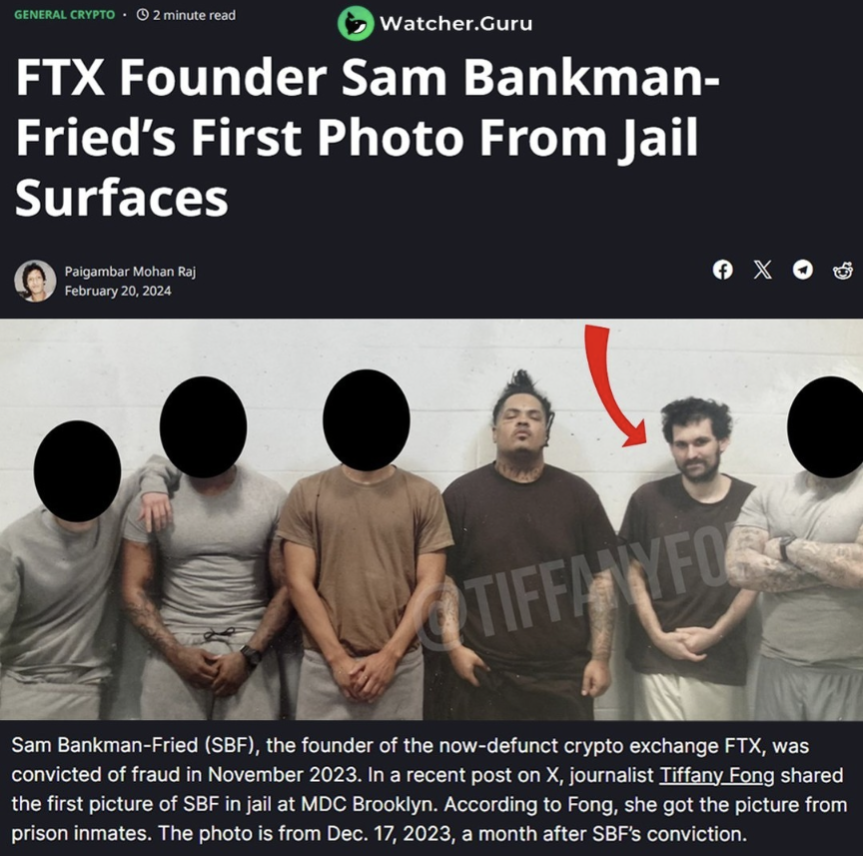Share the article on Reddit

tap(843, 270)
